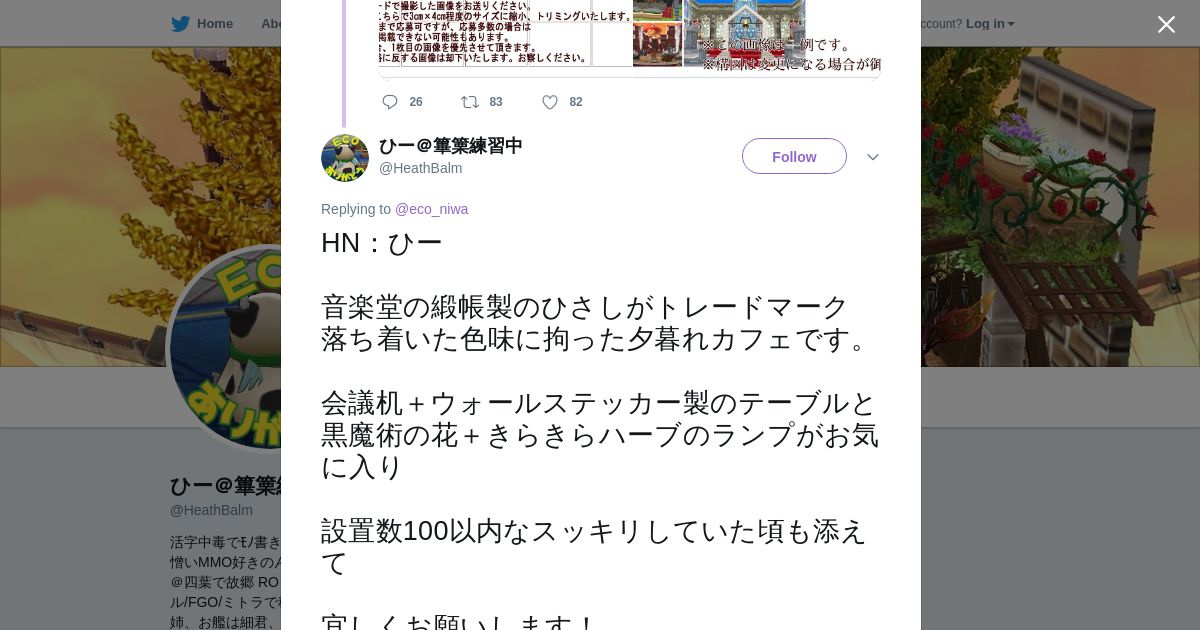Click the @HeathBalm handle in the profile sidebar

[211, 510]
